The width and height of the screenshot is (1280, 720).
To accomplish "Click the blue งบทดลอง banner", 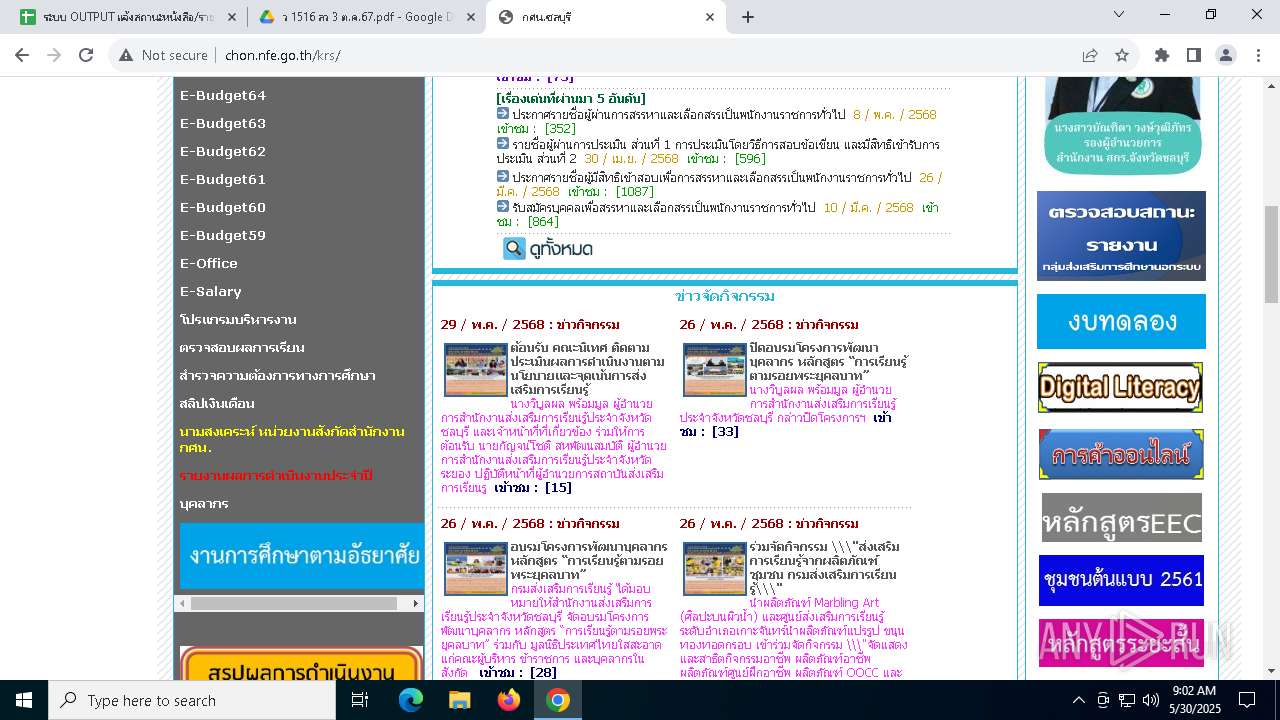I will pos(1121,321).
